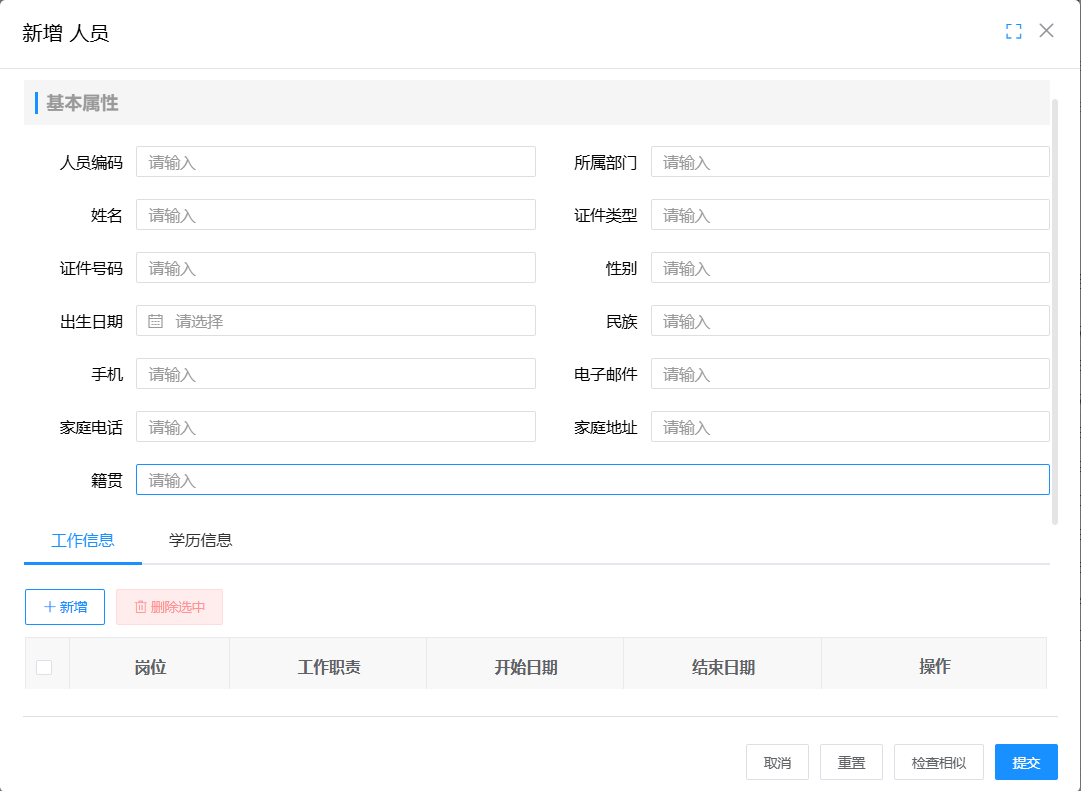Toggle the select-all checkbox in table header

click(x=44, y=667)
